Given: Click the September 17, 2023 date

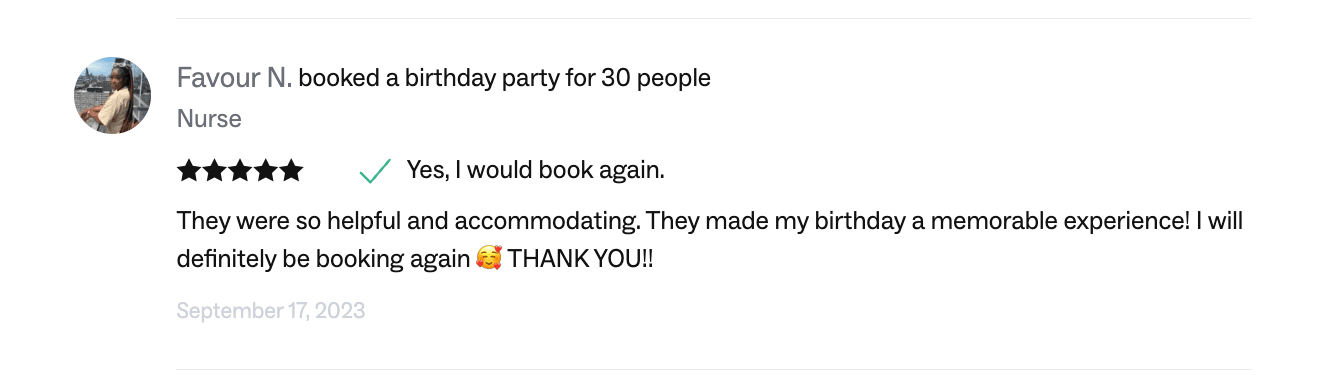Looking at the screenshot, I should tap(271, 311).
